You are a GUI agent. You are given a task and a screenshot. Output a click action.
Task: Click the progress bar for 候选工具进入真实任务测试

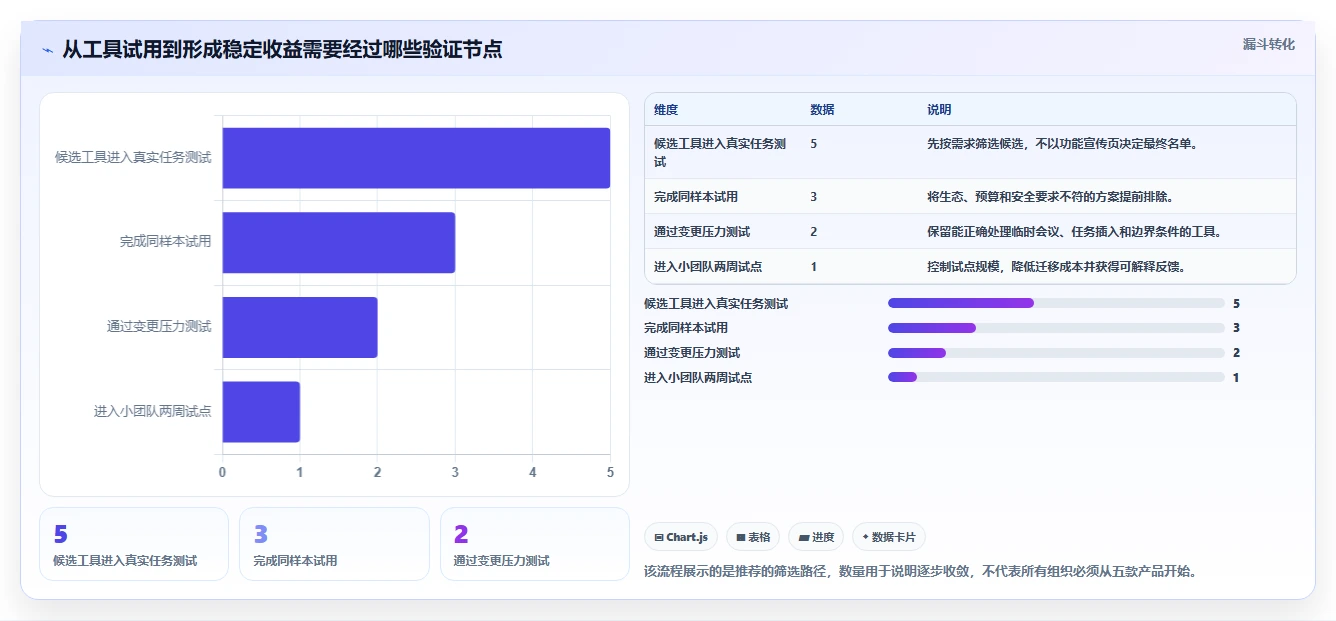1056,303
